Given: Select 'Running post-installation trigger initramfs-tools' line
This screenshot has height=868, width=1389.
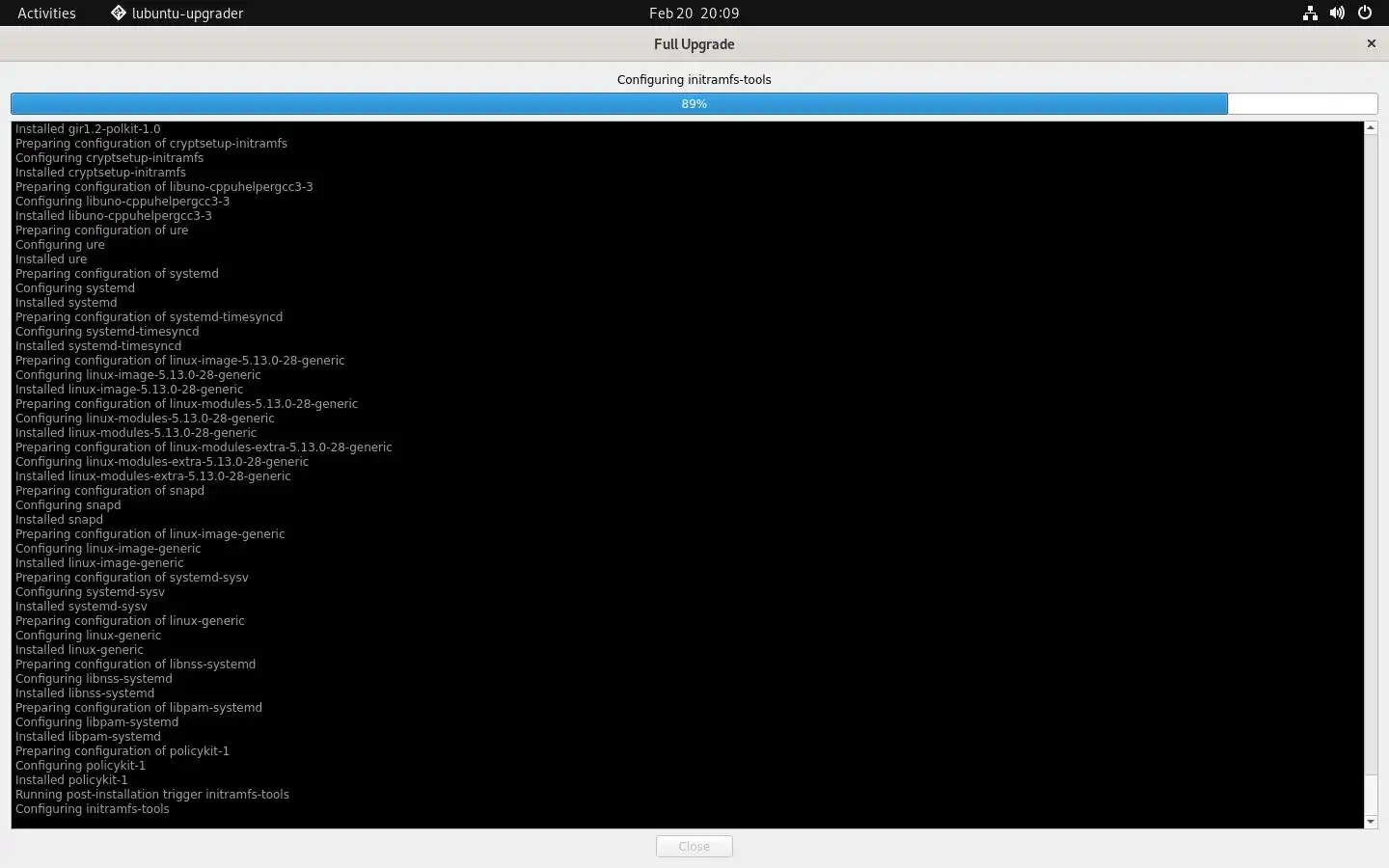Looking at the screenshot, I should point(152,794).
